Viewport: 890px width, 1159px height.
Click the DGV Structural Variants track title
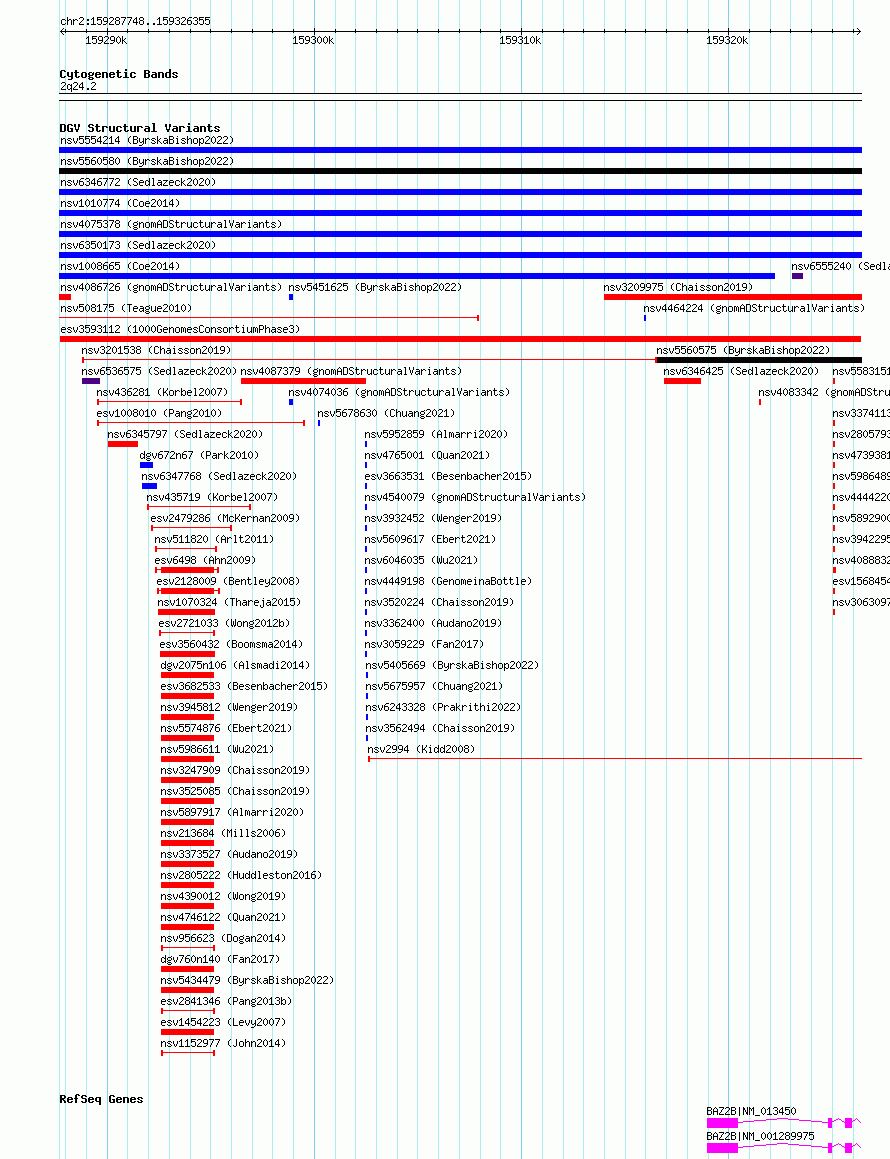click(140, 128)
